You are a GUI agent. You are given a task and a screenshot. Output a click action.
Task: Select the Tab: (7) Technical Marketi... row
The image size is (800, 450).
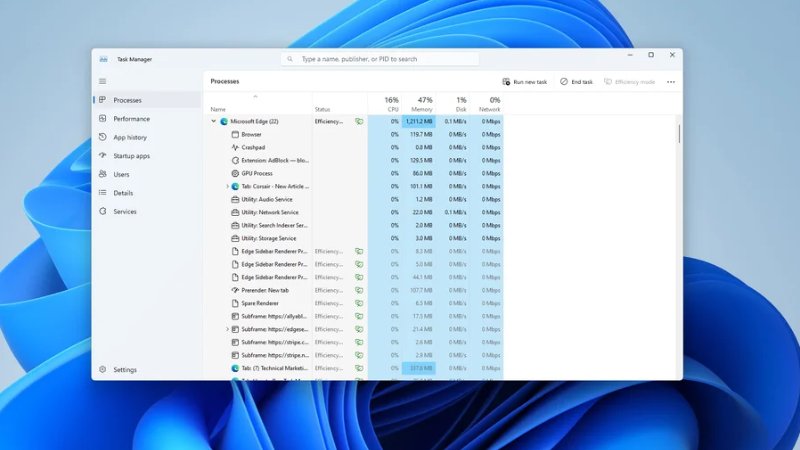click(x=356, y=368)
